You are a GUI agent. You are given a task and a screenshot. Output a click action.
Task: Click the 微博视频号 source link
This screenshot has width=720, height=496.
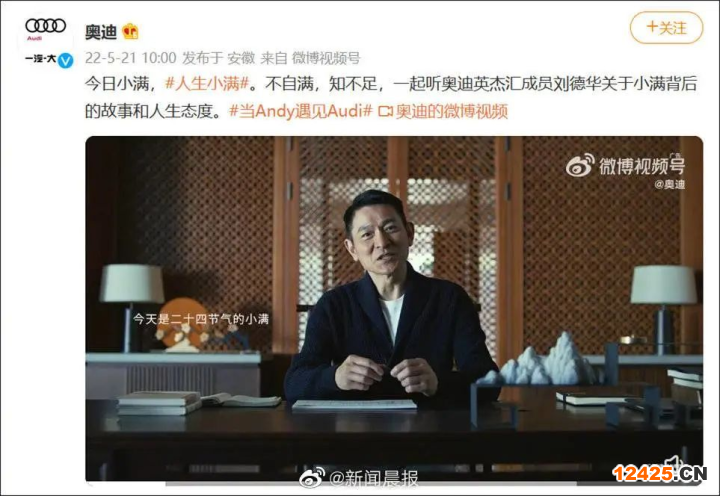[326, 58]
